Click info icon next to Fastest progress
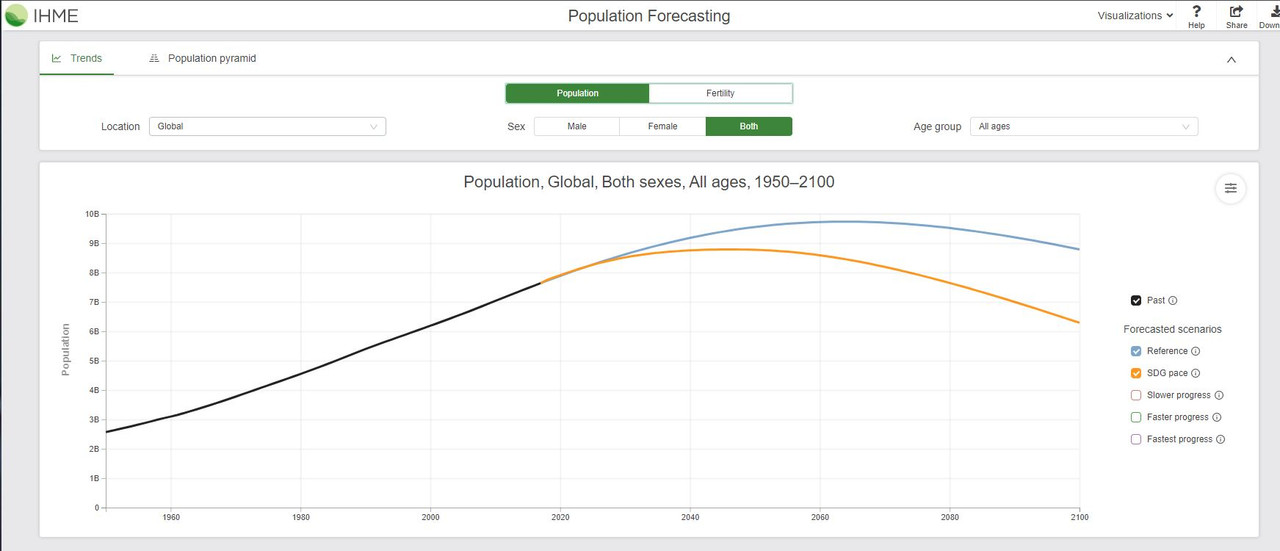This screenshot has height=551, width=1280. click(1221, 439)
